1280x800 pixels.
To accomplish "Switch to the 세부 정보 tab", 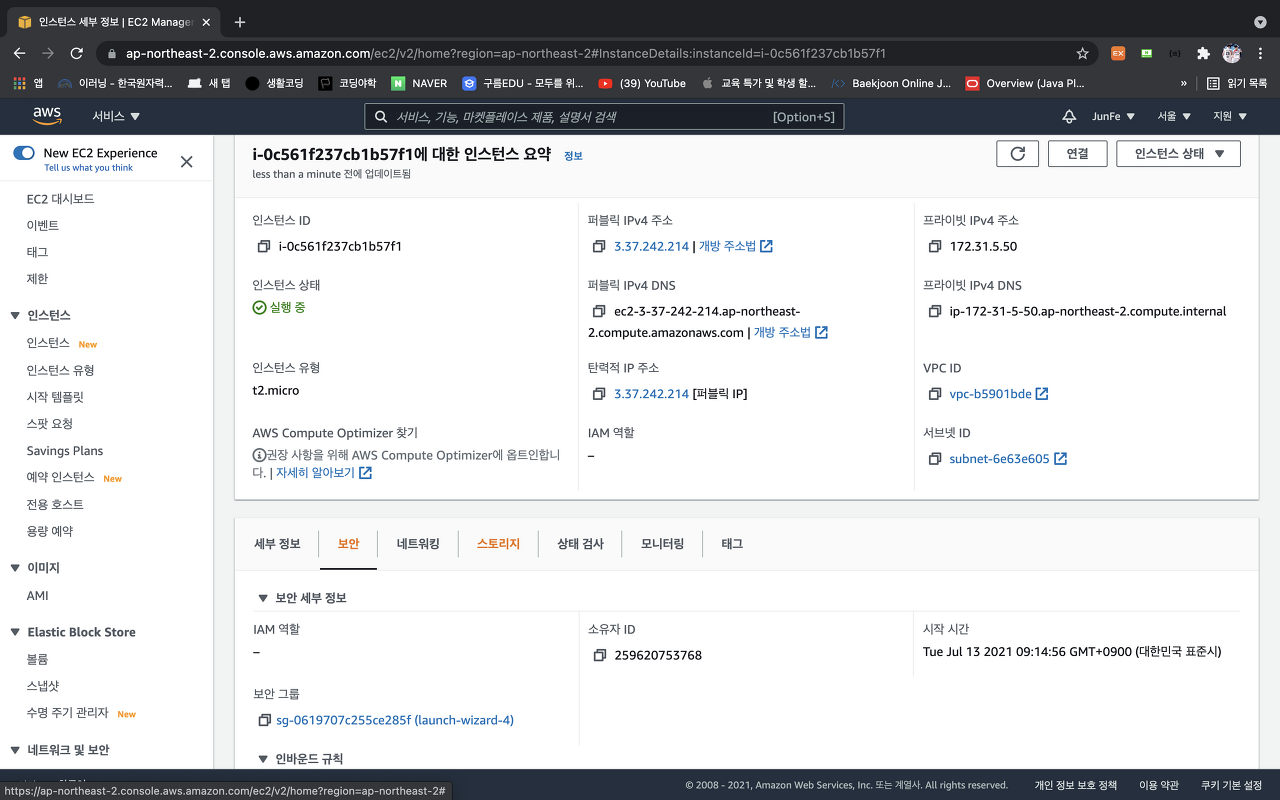I will 277,544.
